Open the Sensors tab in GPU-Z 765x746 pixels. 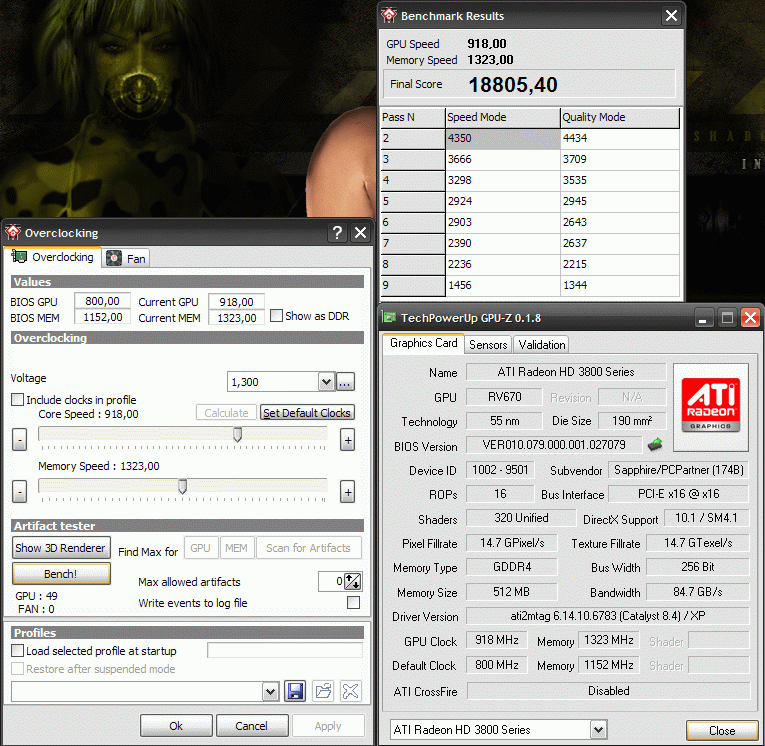[x=488, y=344]
